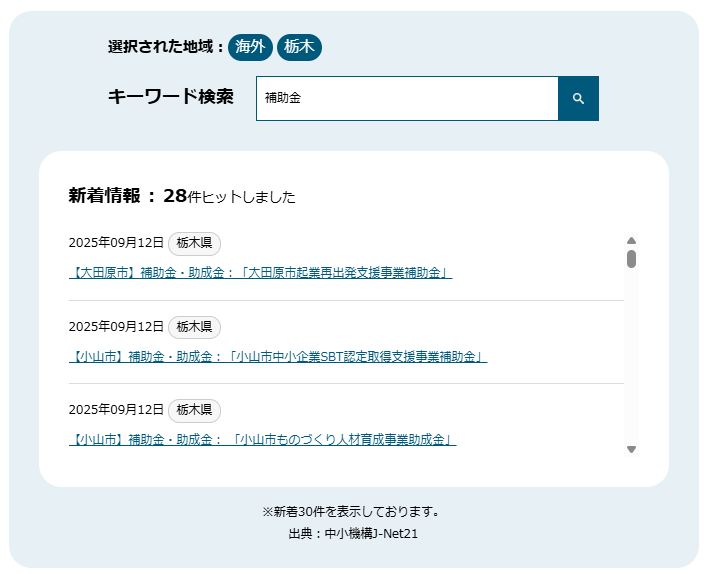Click the 栃木県 tag on the 大田原市 entry
The width and height of the screenshot is (705, 574).
click(x=194, y=243)
